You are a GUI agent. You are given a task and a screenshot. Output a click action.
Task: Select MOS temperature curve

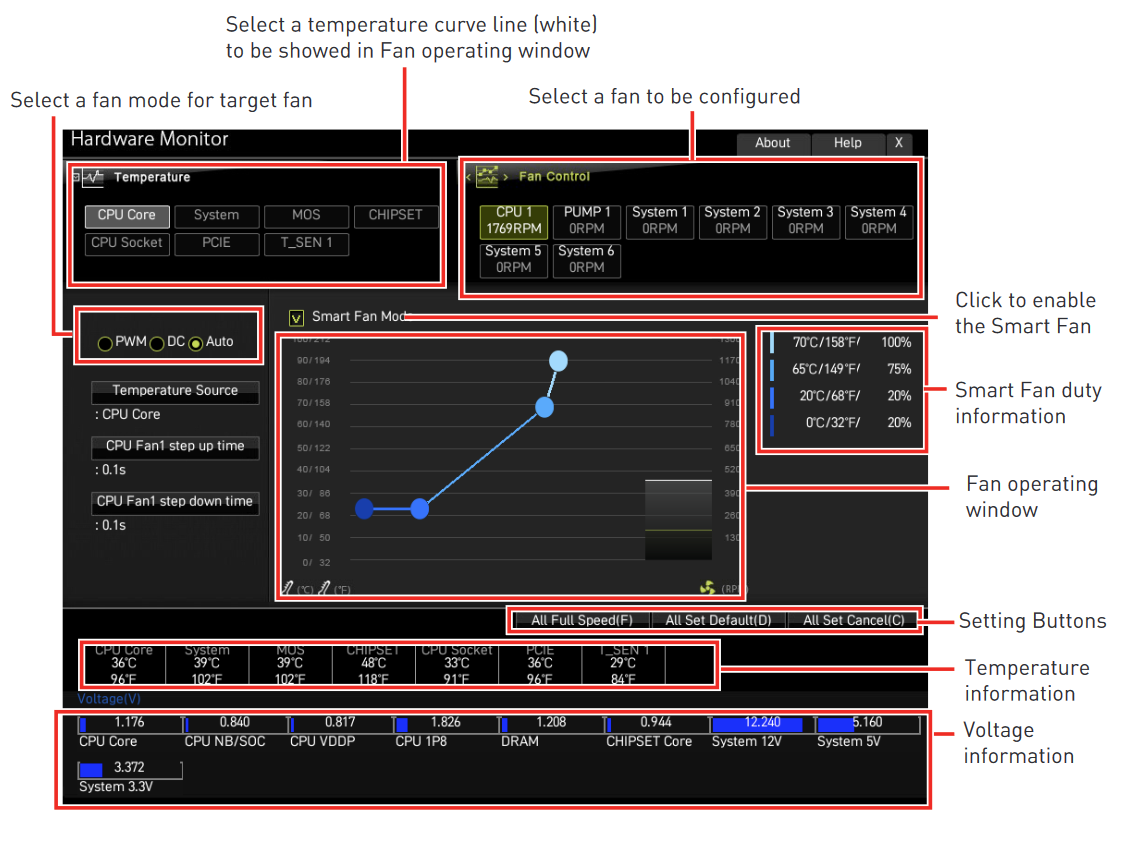point(306,216)
